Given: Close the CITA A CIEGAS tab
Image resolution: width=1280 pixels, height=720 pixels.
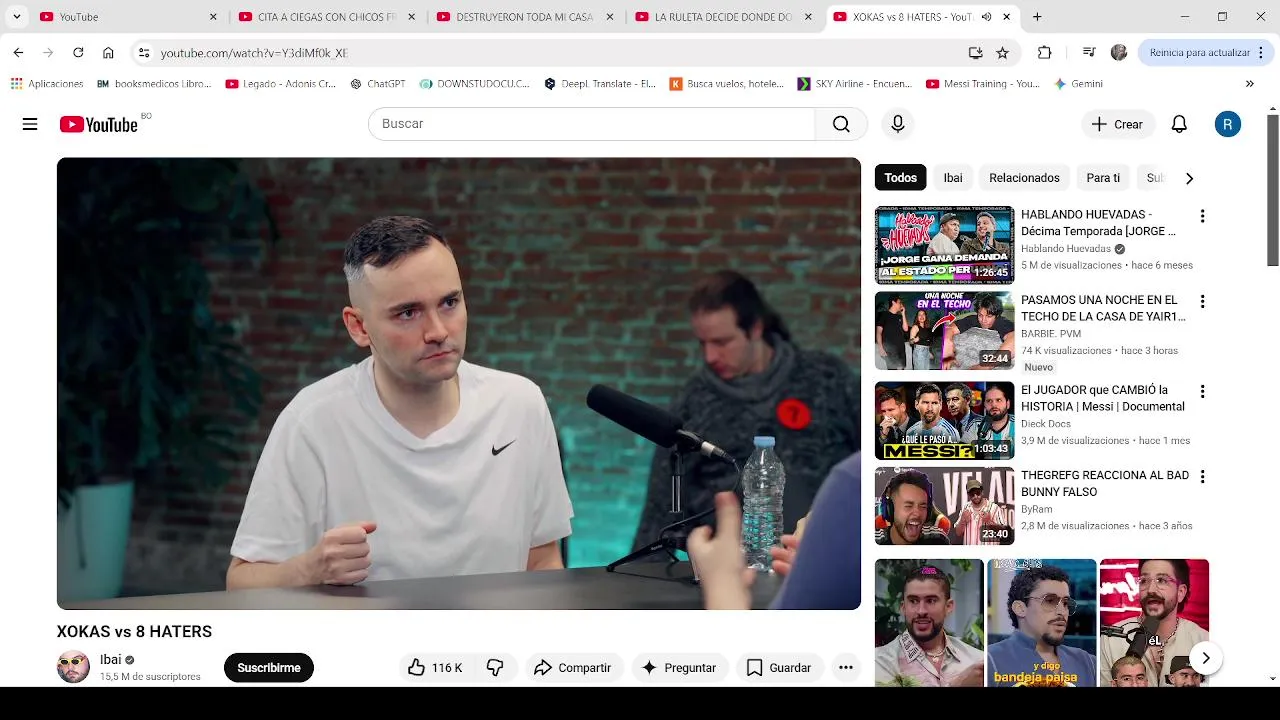Looking at the screenshot, I should coord(411,17).
